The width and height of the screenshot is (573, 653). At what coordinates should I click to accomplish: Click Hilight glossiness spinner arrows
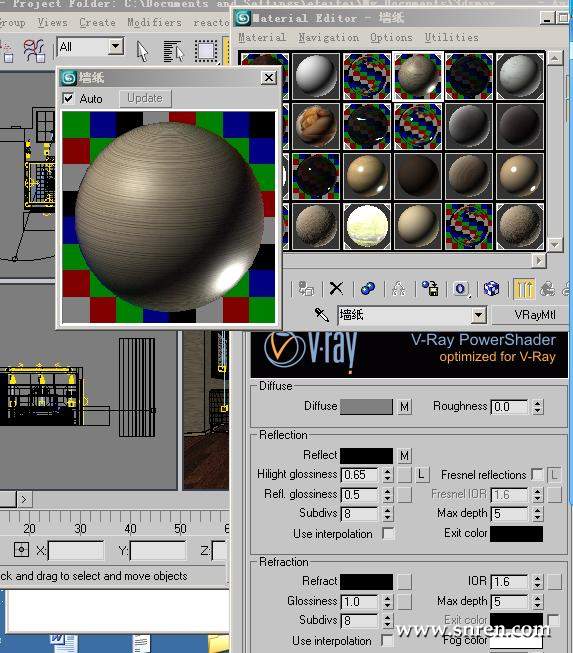[387, 475]
